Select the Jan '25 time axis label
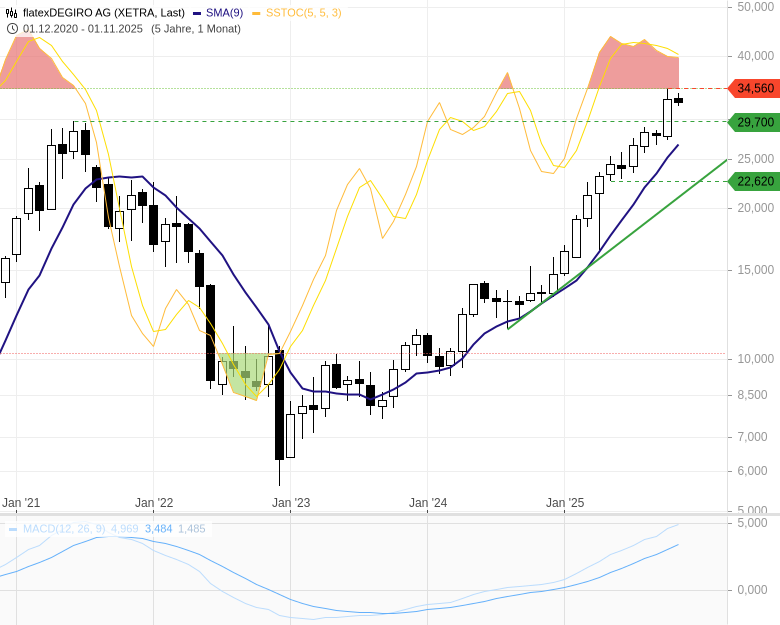Screen dimensions: 780x625 click(565, 503)
